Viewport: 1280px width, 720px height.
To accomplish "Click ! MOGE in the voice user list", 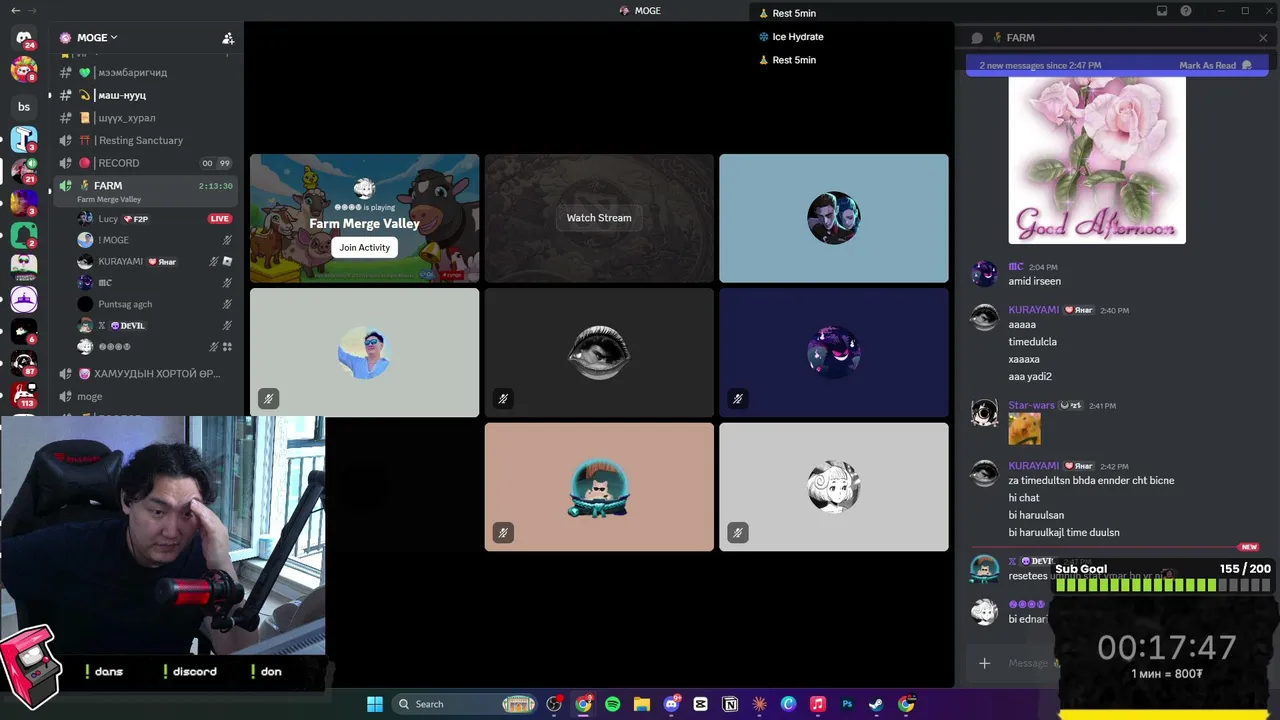I will point(113,240).
